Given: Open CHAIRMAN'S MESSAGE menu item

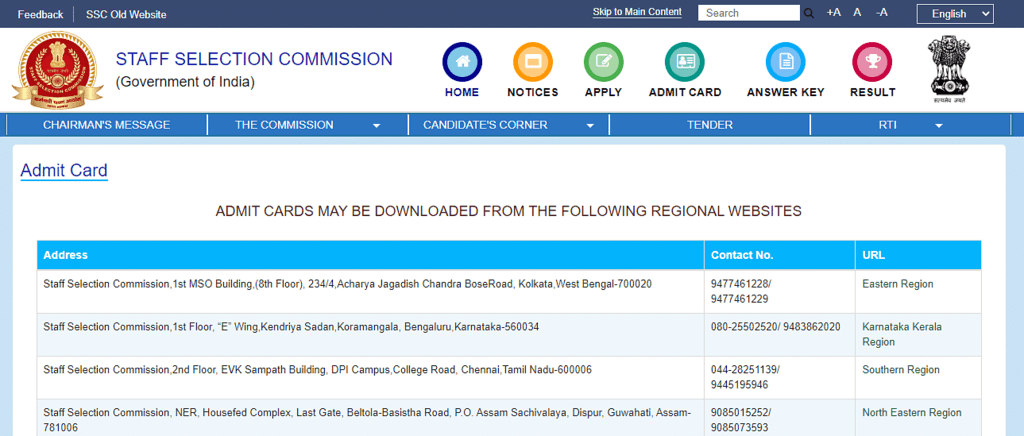Looking at the screenshot, I should (106, 125).
